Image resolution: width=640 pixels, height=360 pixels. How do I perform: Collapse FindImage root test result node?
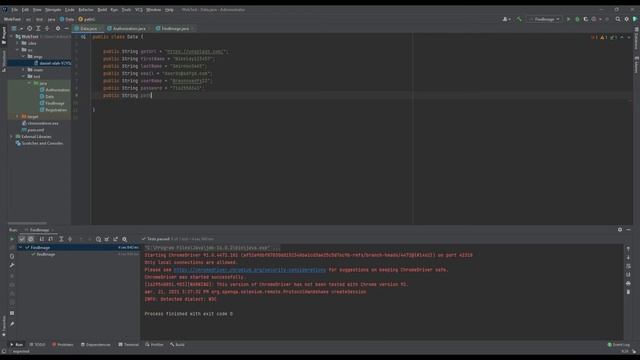[20, 247]
